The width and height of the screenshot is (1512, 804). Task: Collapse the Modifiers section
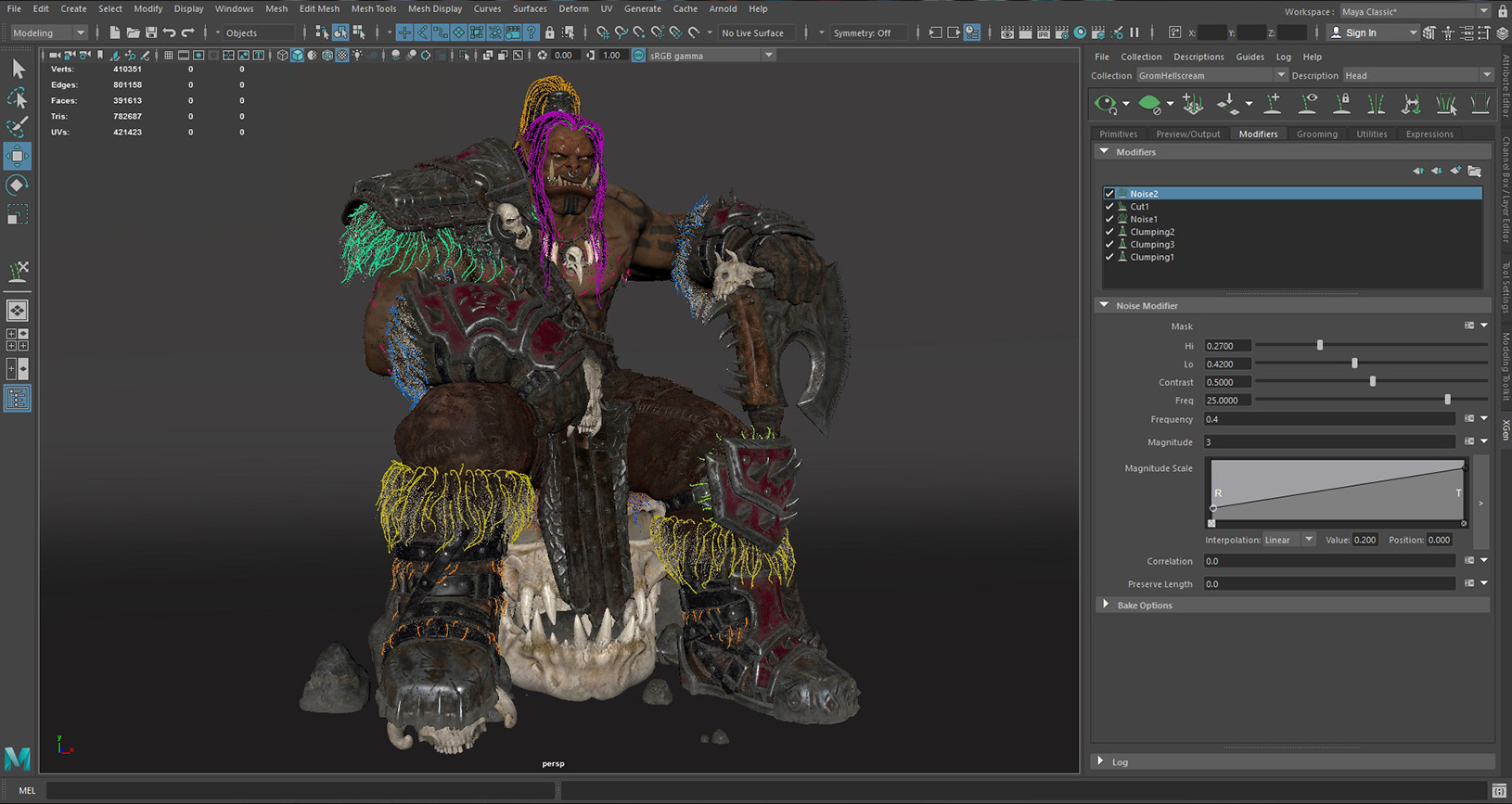1104,151
